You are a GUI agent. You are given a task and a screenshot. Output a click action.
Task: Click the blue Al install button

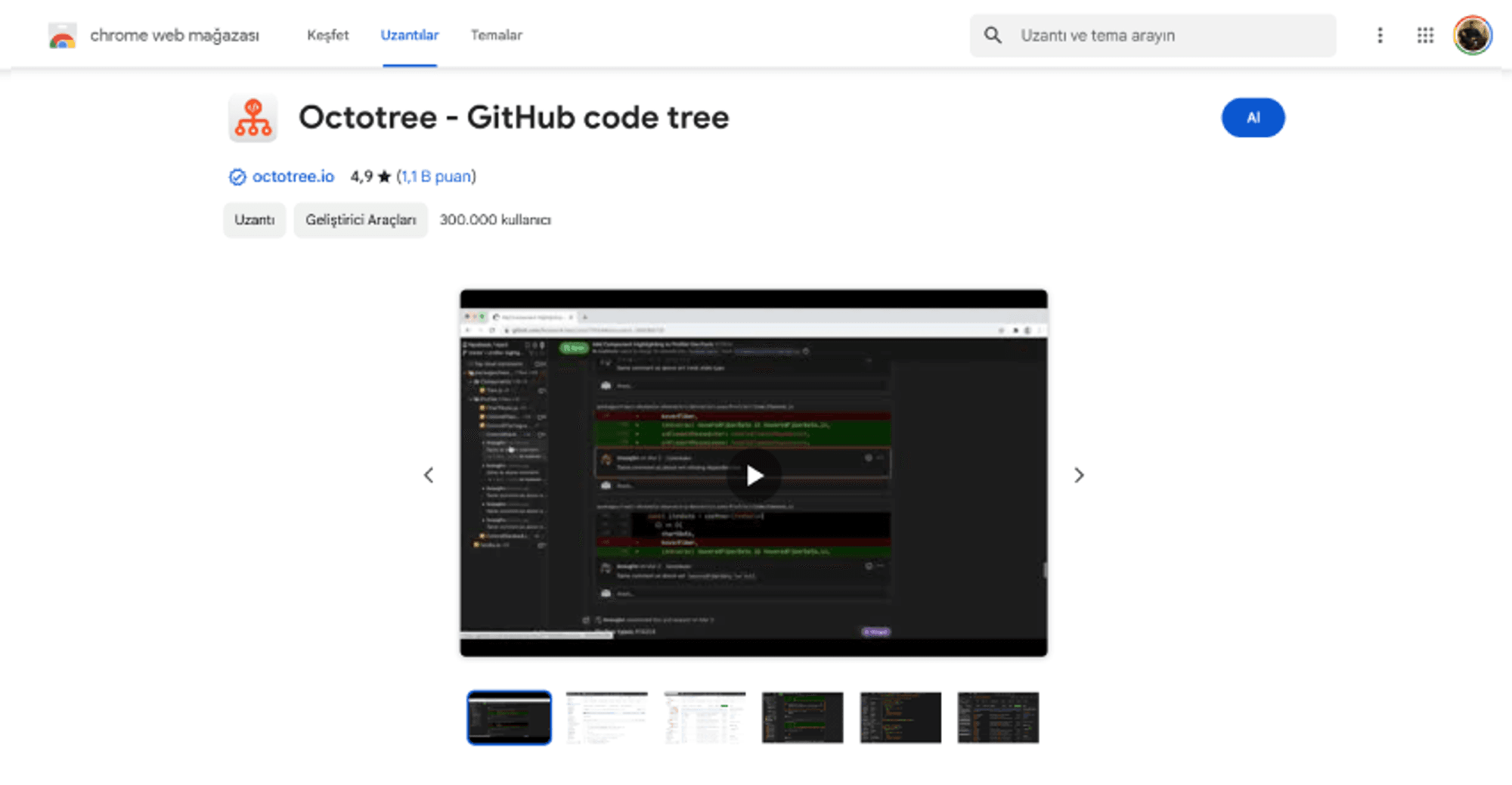pyautogui.click(x=1253, y=118)
